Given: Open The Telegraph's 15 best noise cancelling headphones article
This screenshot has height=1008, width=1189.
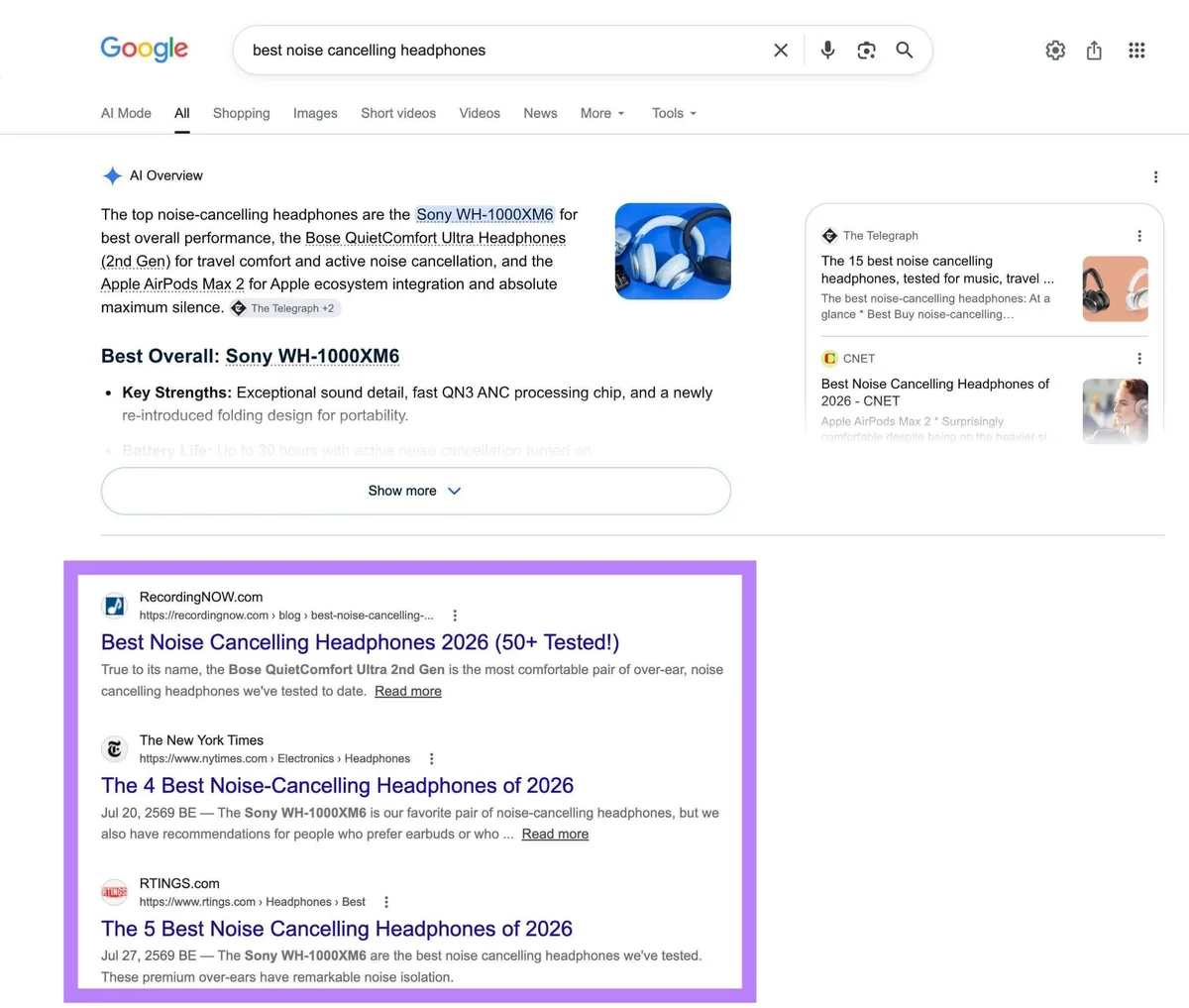Looking at the screenshot, I should [x=937, y=270].
